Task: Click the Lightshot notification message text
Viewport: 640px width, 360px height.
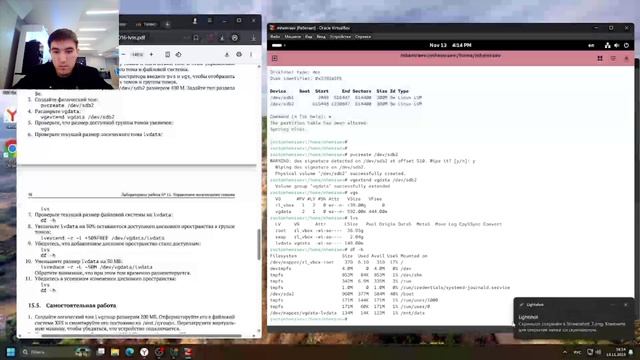Action: pyautogui.click(x=571, y=327)
